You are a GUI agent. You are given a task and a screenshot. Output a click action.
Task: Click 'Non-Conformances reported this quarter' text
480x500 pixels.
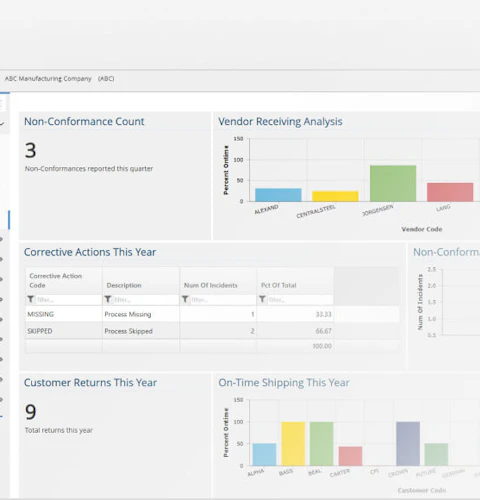coord(89,169)
